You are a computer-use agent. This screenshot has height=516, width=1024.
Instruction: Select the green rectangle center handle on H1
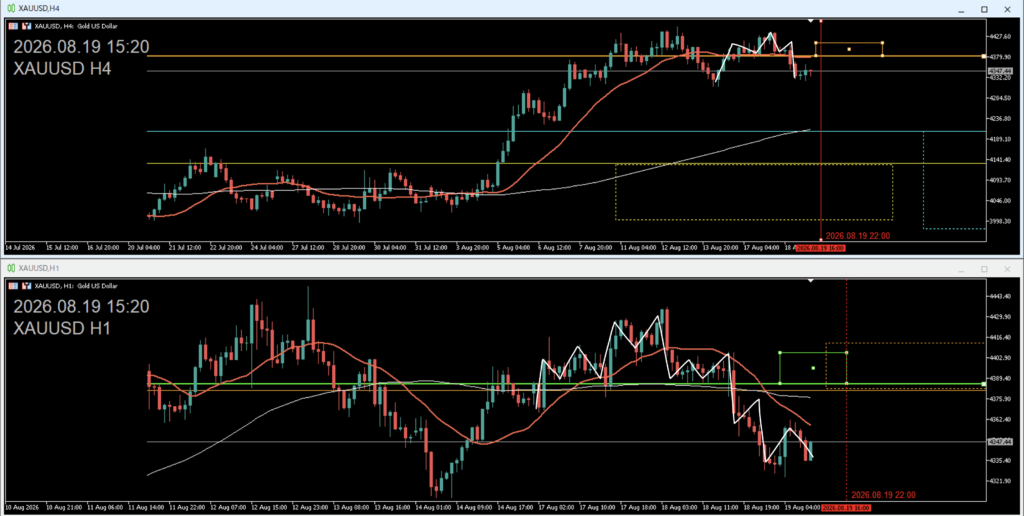[x=813, y=368]
